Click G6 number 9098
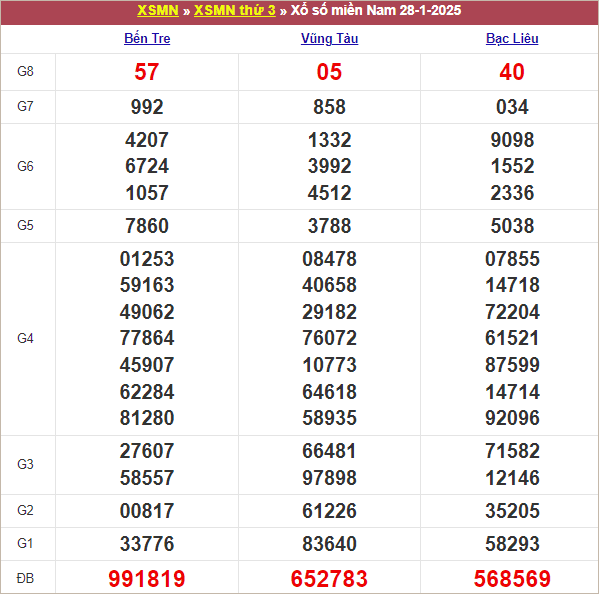The width and height of the screenshot is (599, 594). 512,140
